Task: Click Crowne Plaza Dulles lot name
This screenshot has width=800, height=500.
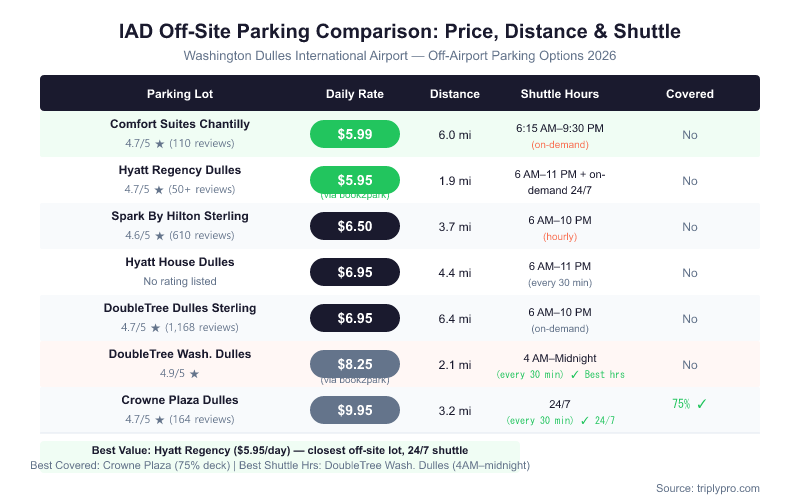Action: [180, 400]
